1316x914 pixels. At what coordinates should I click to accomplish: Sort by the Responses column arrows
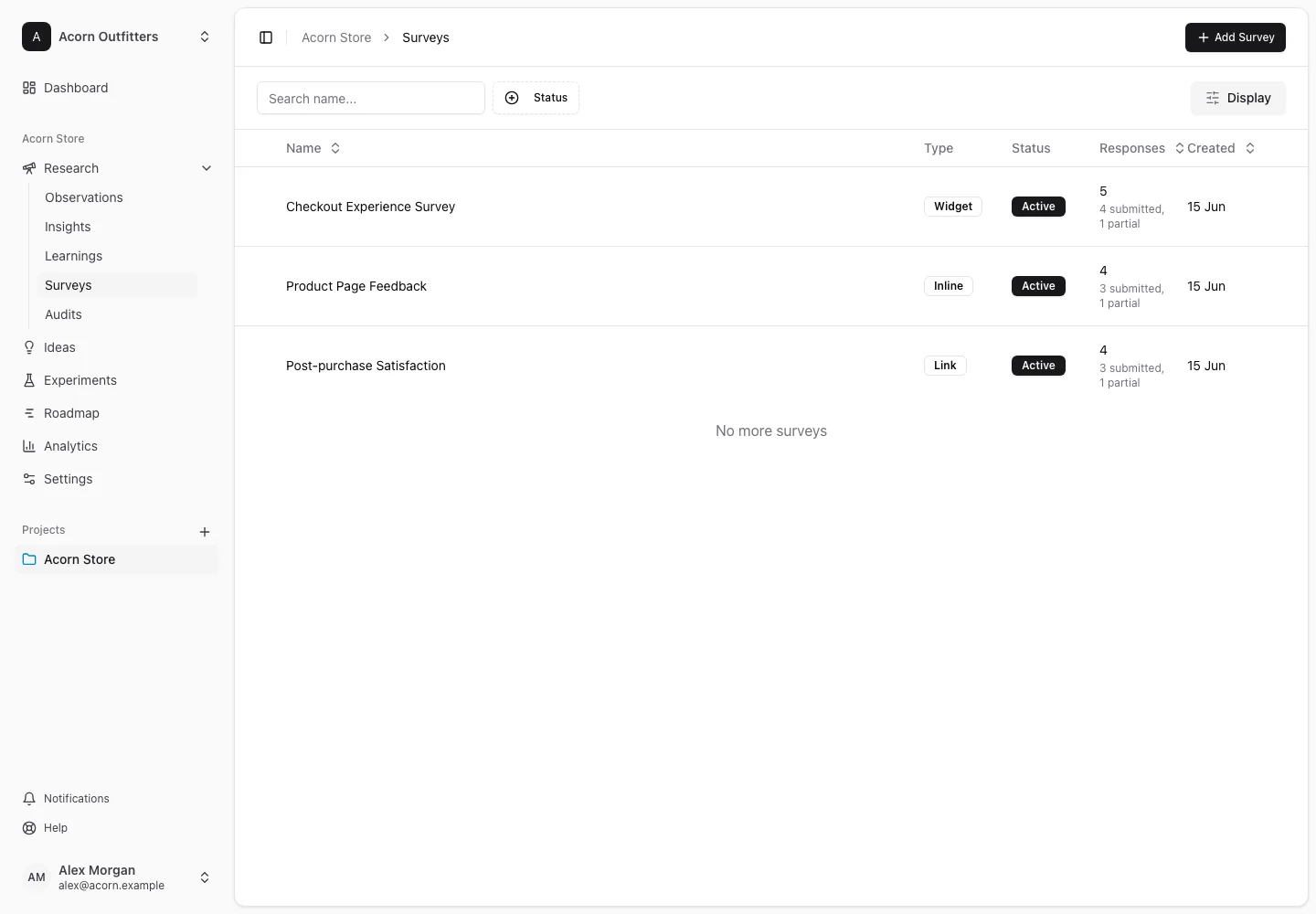tap(1180, 148)
